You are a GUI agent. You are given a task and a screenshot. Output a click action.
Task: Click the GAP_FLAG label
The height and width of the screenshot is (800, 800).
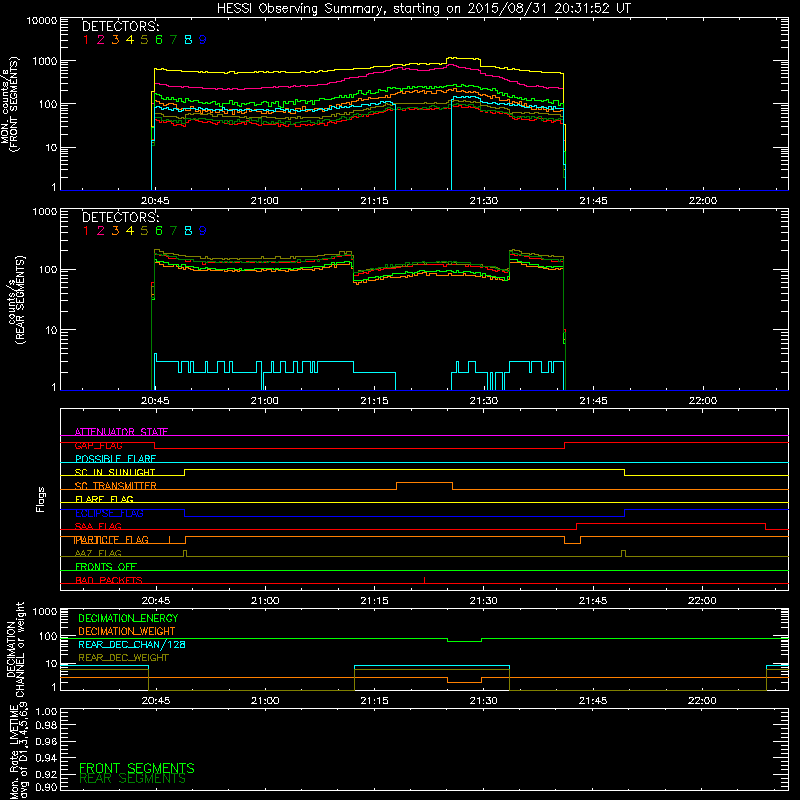[98, 445]
